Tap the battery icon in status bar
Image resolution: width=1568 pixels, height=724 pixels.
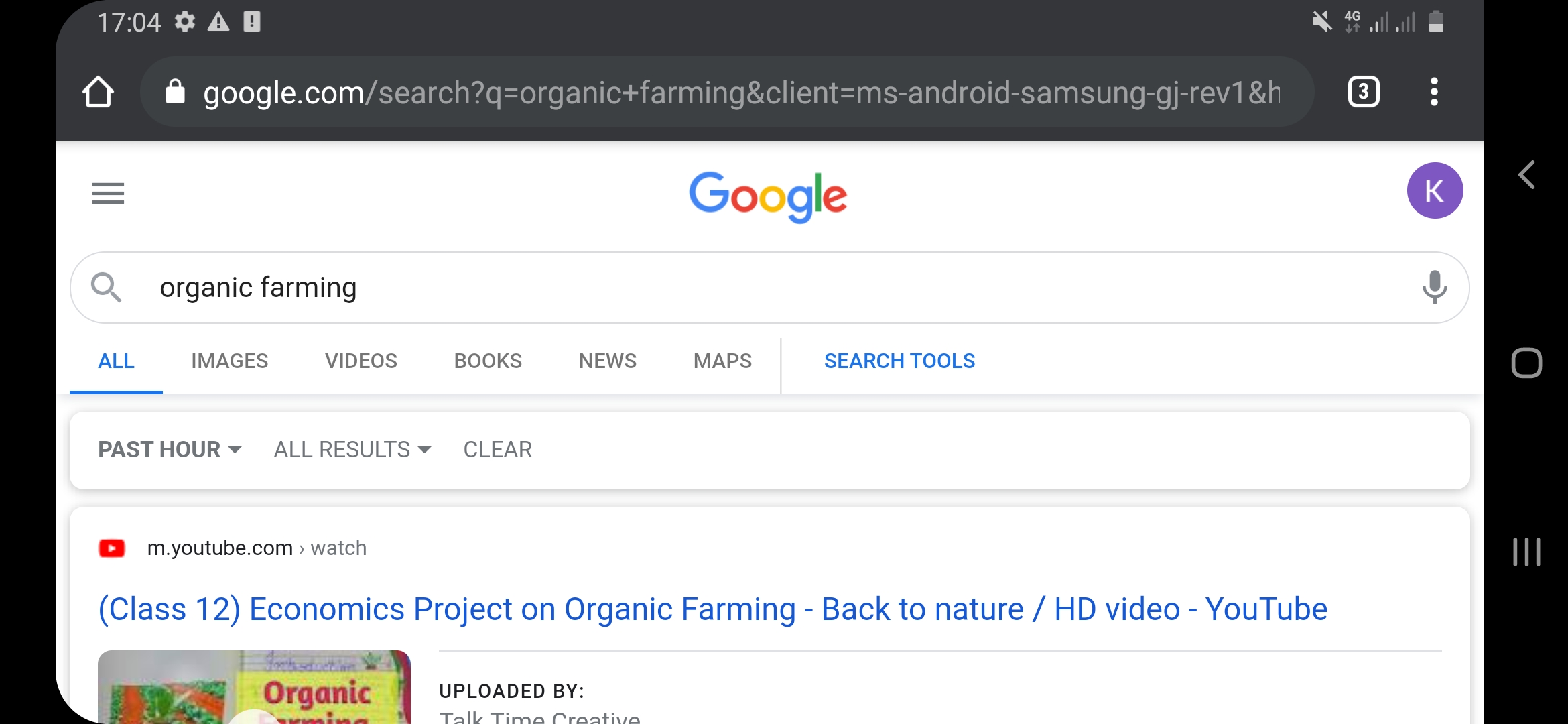(x=1436, y=21)
